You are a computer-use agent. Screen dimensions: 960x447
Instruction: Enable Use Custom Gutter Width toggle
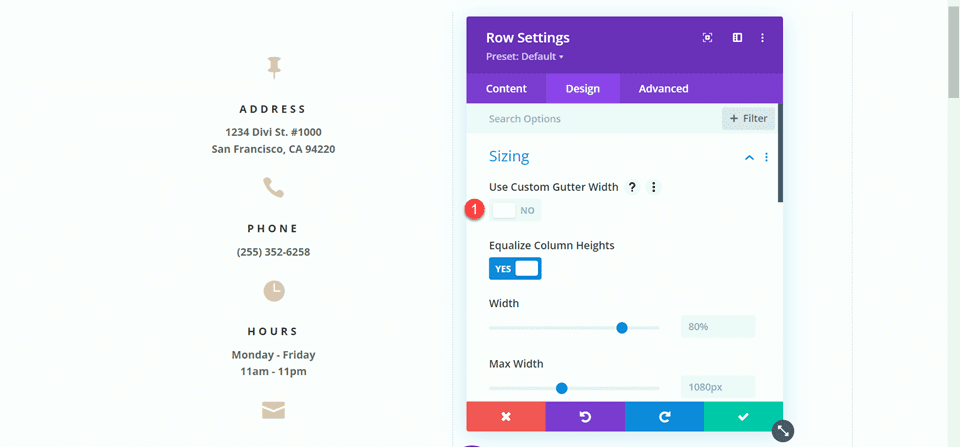tap(515, 211)
